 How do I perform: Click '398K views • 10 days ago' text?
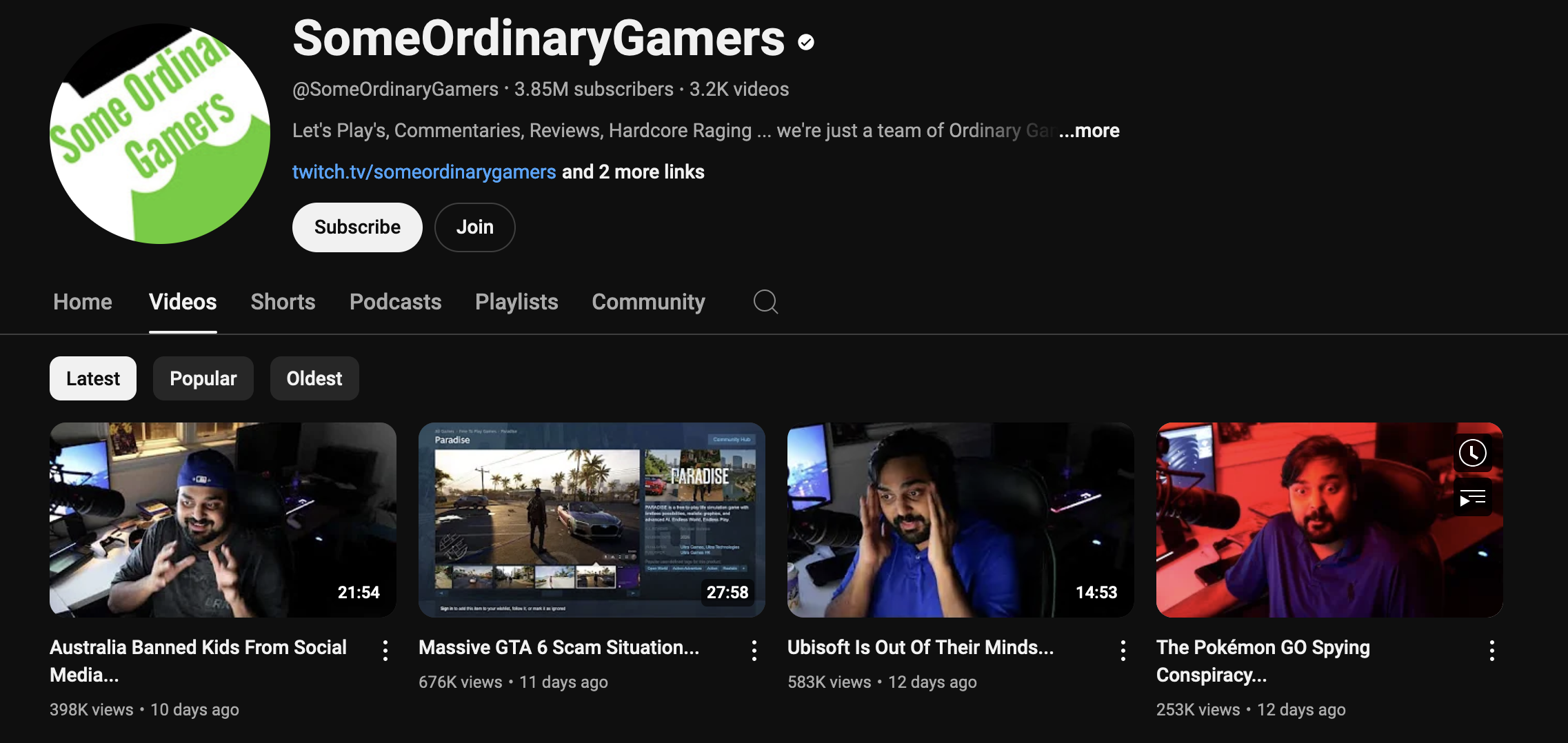pos(144,709)
